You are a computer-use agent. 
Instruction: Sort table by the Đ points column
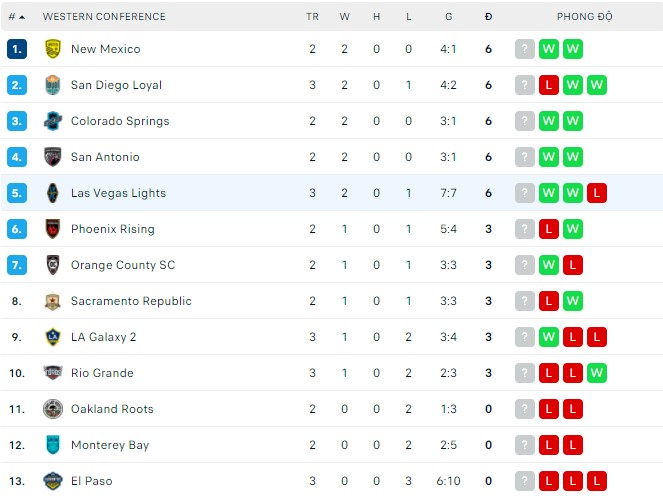click(488, 17)
